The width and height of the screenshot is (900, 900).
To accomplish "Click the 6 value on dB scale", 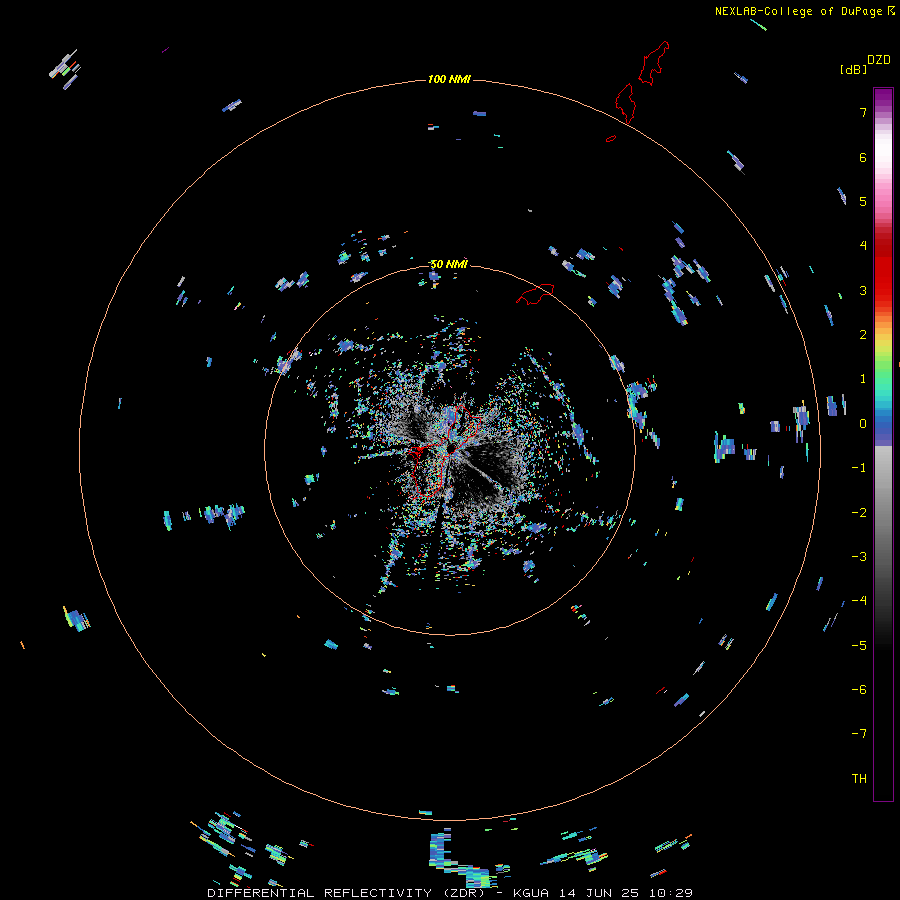I will [863, 157].
